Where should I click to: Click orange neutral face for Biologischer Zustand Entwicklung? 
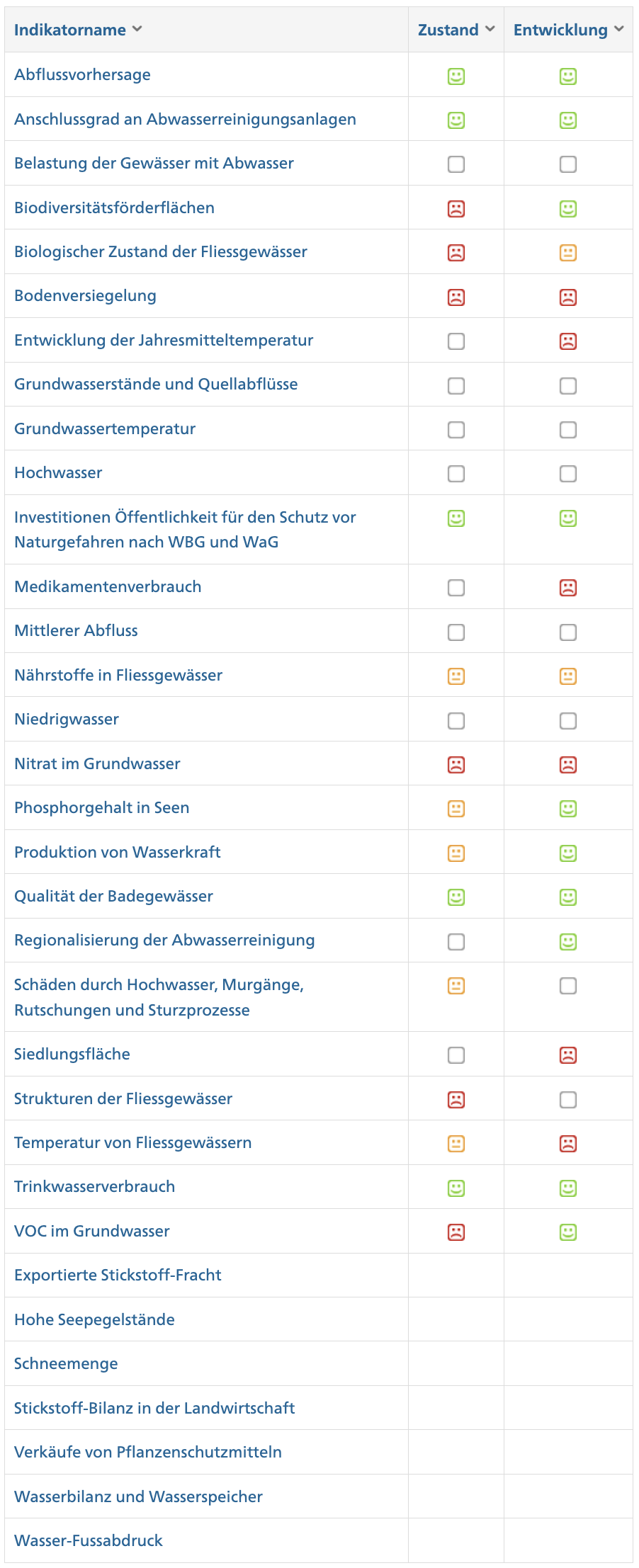(568, 253)
